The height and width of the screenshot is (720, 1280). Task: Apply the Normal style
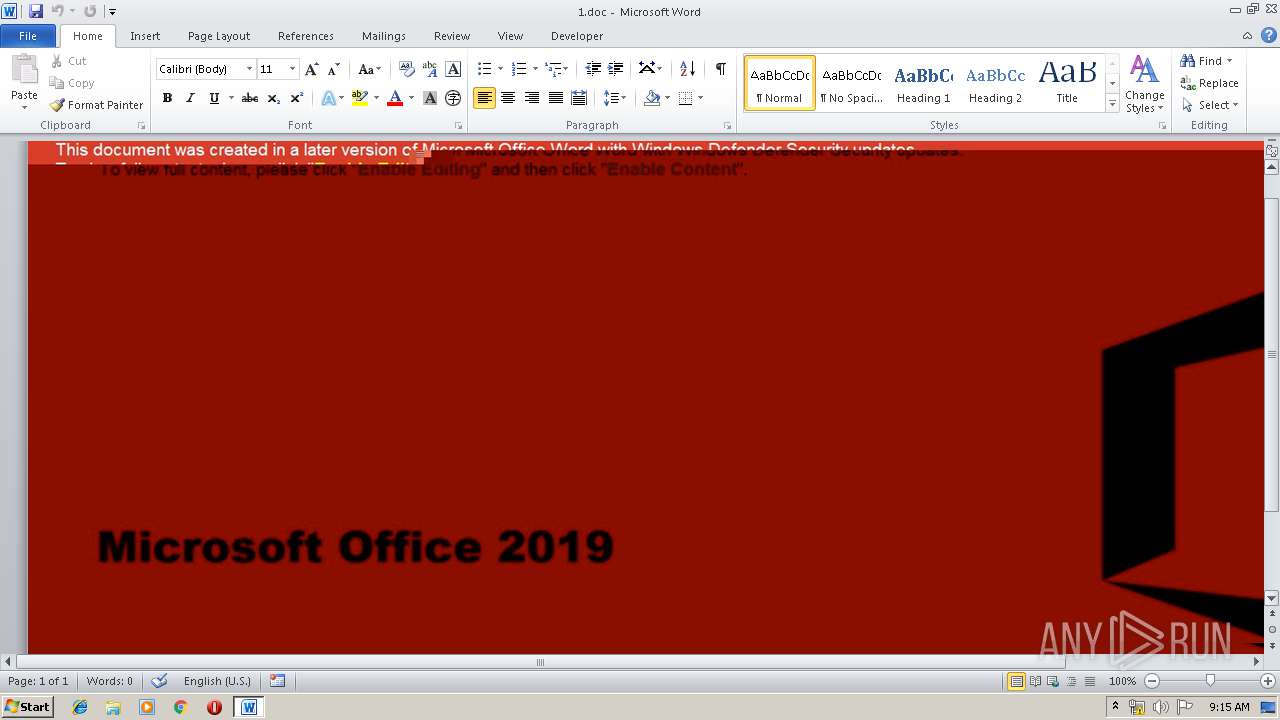coord(780,83)
